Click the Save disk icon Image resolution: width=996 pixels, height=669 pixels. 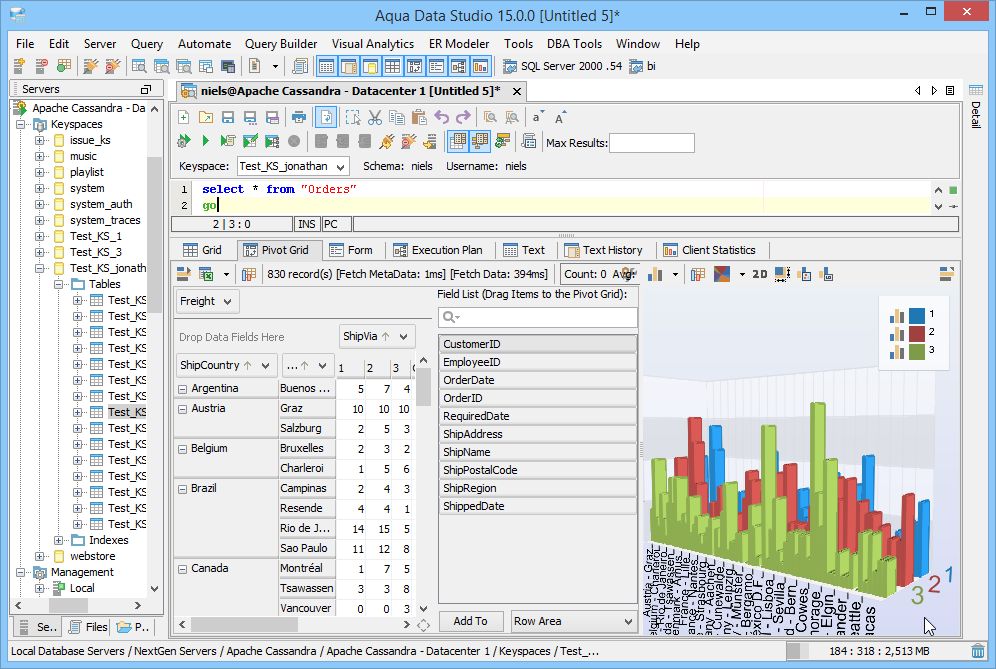click(x=227, y=118)
